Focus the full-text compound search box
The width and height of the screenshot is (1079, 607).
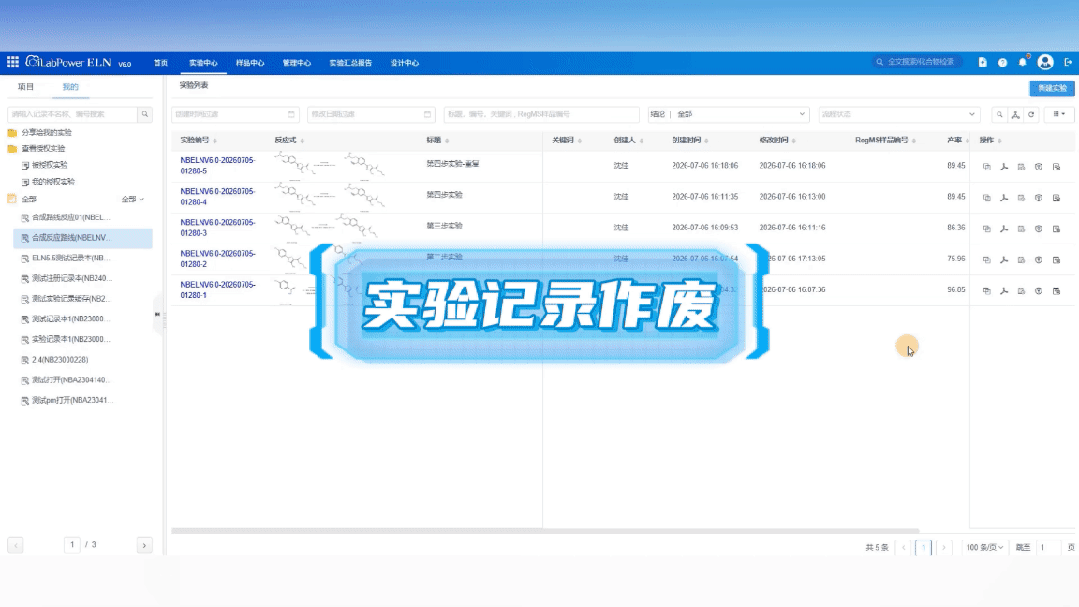[x=919, y=62]
